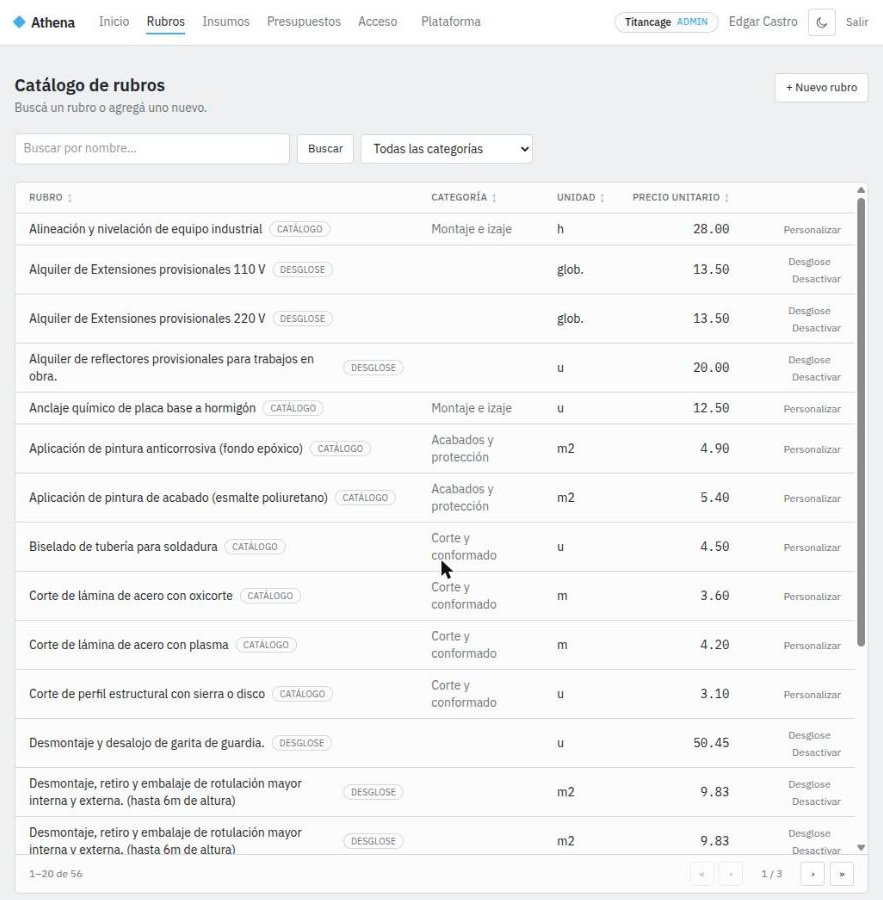Click the Athena blue diamond logo icon

(19, 22)
